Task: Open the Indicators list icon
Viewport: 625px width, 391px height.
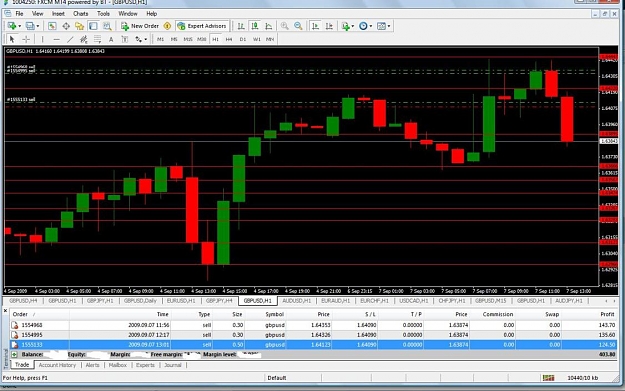Action: [x=346, y=26]
